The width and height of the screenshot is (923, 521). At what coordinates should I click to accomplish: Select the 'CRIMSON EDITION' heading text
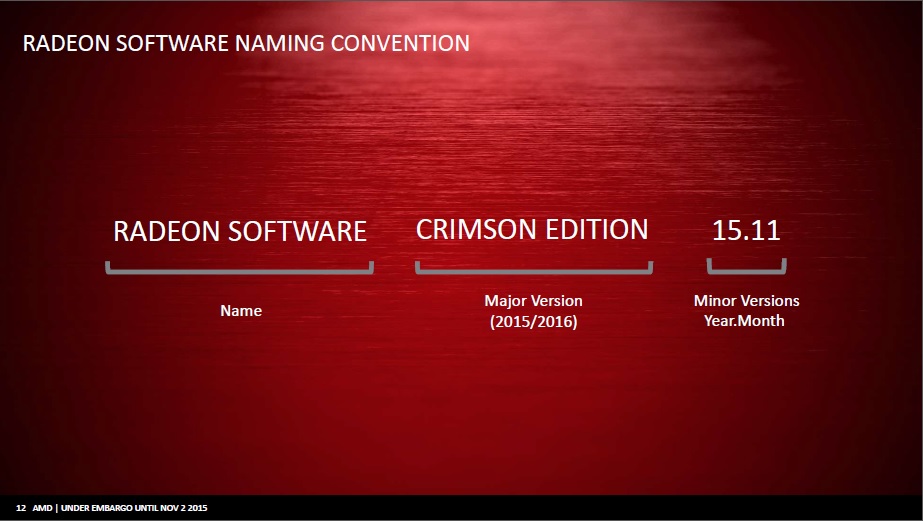click(532, 229)
